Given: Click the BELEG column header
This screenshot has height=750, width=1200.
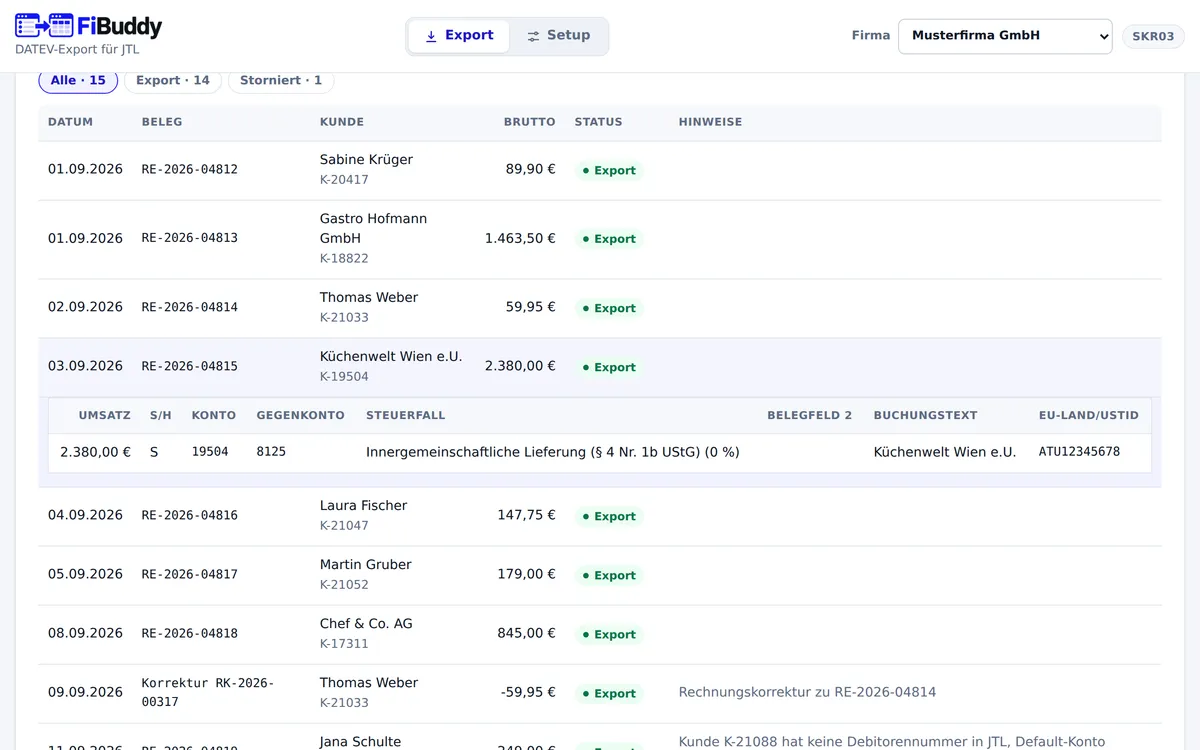Looking at the screenshot, I should click(x=162, y=122).
